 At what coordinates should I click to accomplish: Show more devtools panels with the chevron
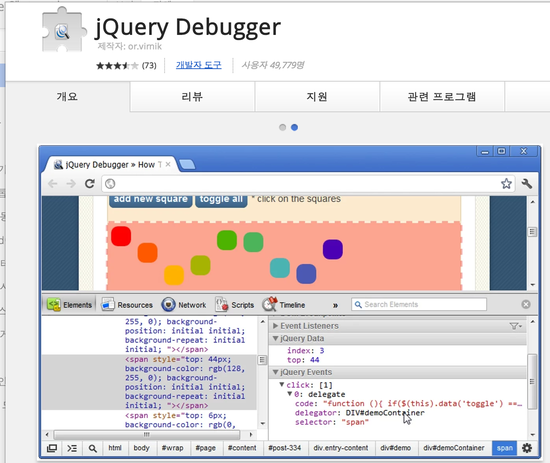point(335,305)
